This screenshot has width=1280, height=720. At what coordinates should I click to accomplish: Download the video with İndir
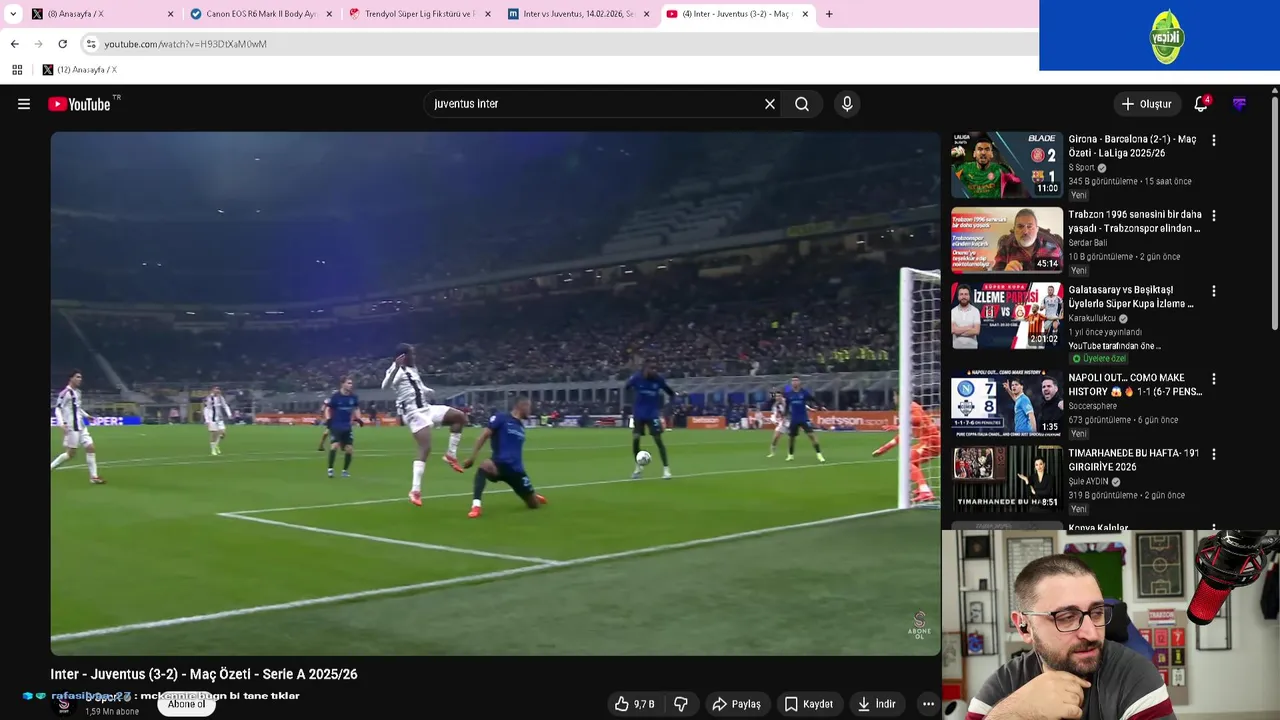[876, 704]
